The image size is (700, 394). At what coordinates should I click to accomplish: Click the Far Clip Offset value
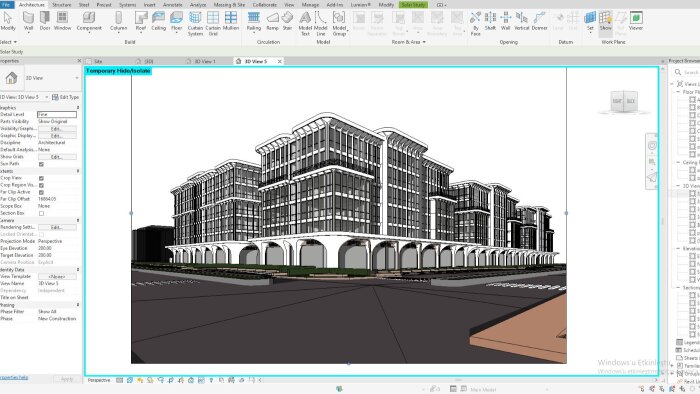pyautogui.click(x=57, y=199)
